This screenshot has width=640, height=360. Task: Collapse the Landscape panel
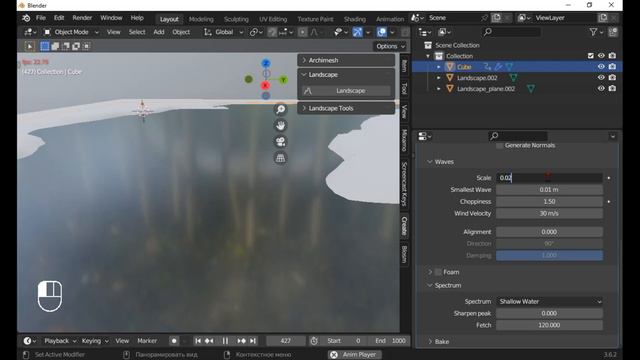click(346, 75)
